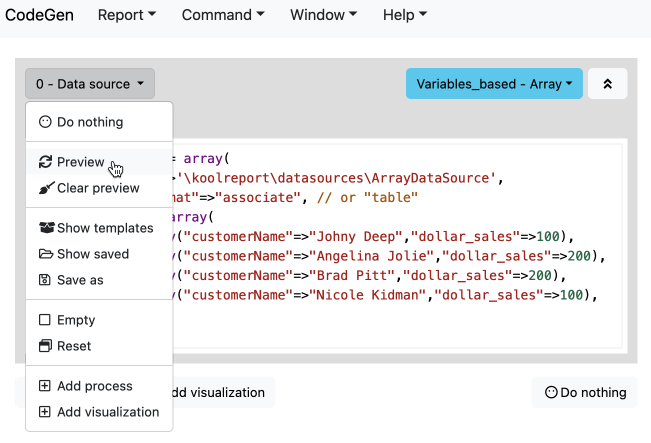Click the // or "table" comment in code
Image resolution: width=651 pixels, height=443 pixels.
[x=367, y=197]
